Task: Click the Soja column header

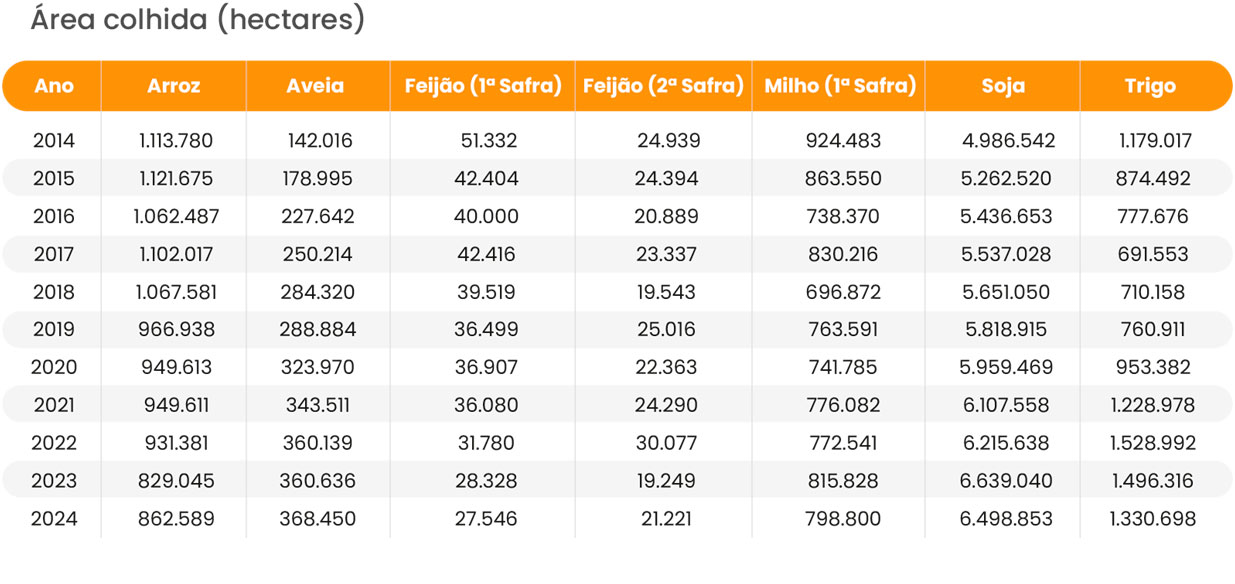Action: point(1003,86)
